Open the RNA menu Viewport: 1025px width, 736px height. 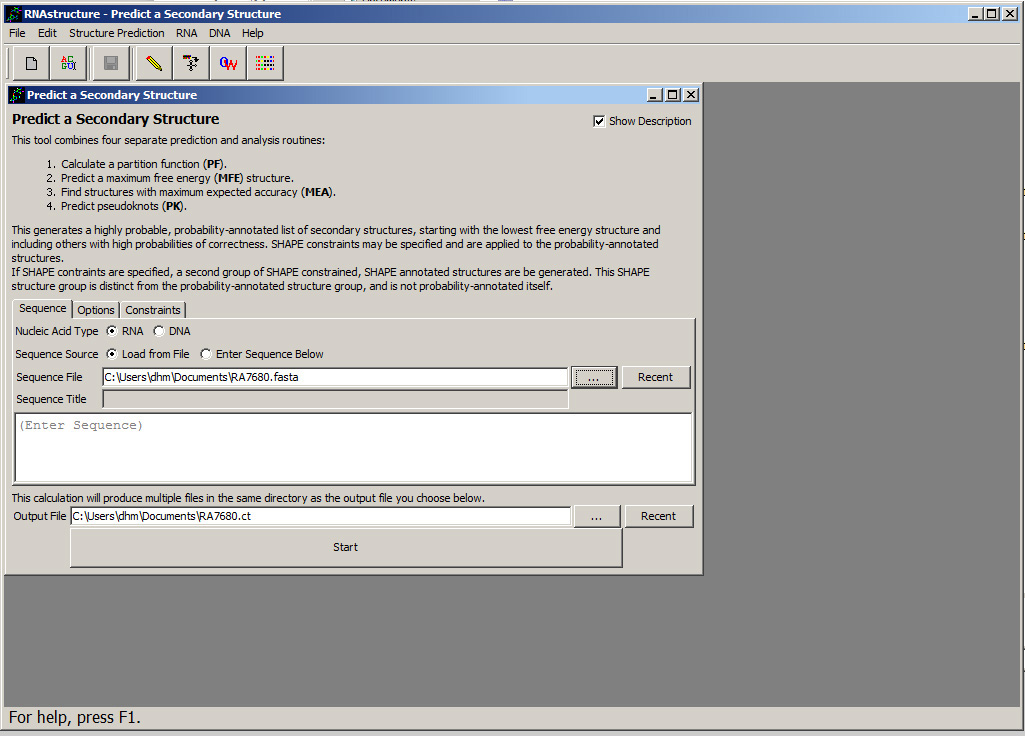(x=186, y=33)
